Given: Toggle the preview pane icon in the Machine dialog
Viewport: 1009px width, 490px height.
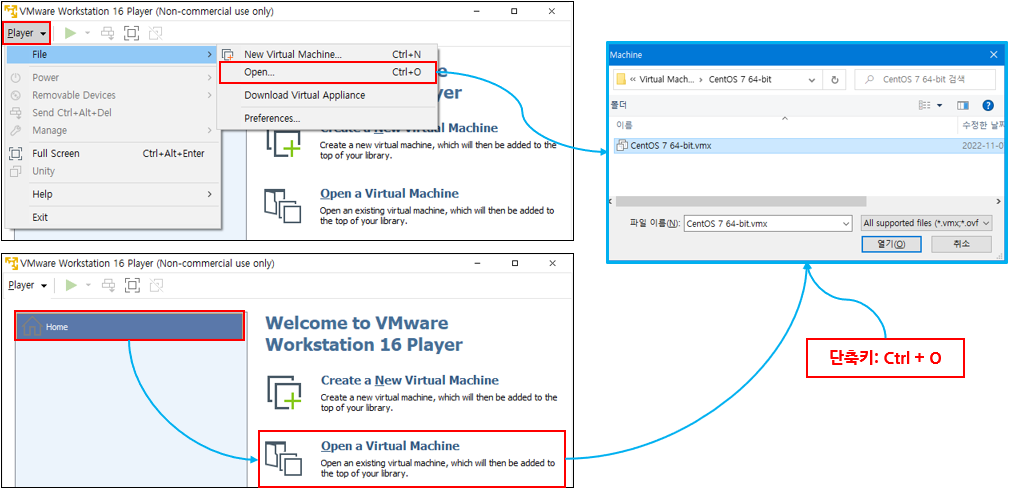Looking at the screenshot, I should (x=963, y=105).
